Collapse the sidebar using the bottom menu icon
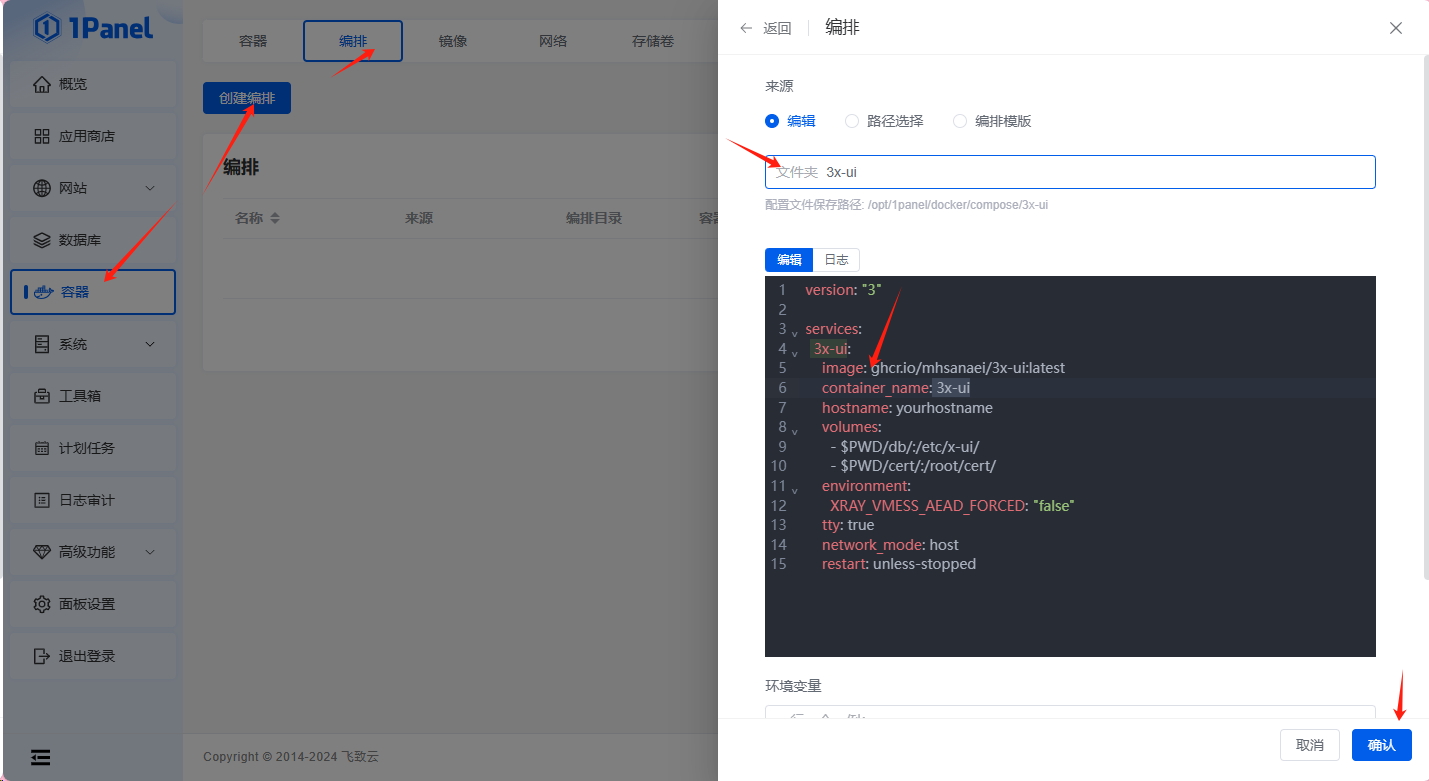Screen dimensions: 1429x781 (41, 757)
